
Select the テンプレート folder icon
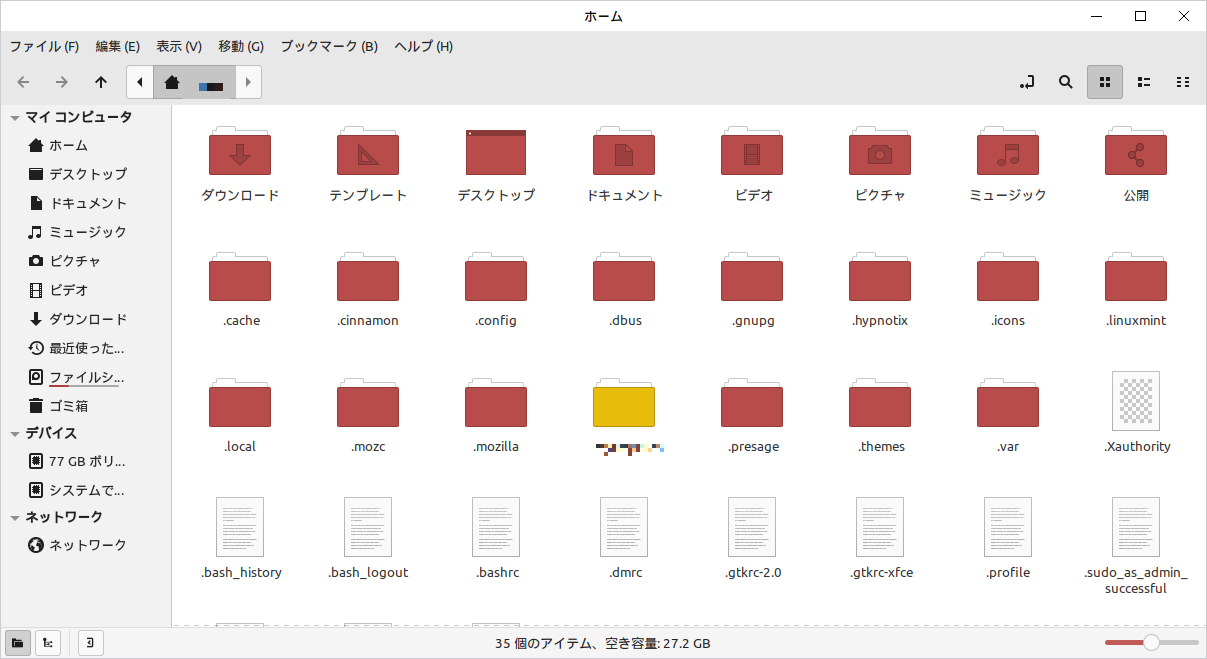click(368, 151)
